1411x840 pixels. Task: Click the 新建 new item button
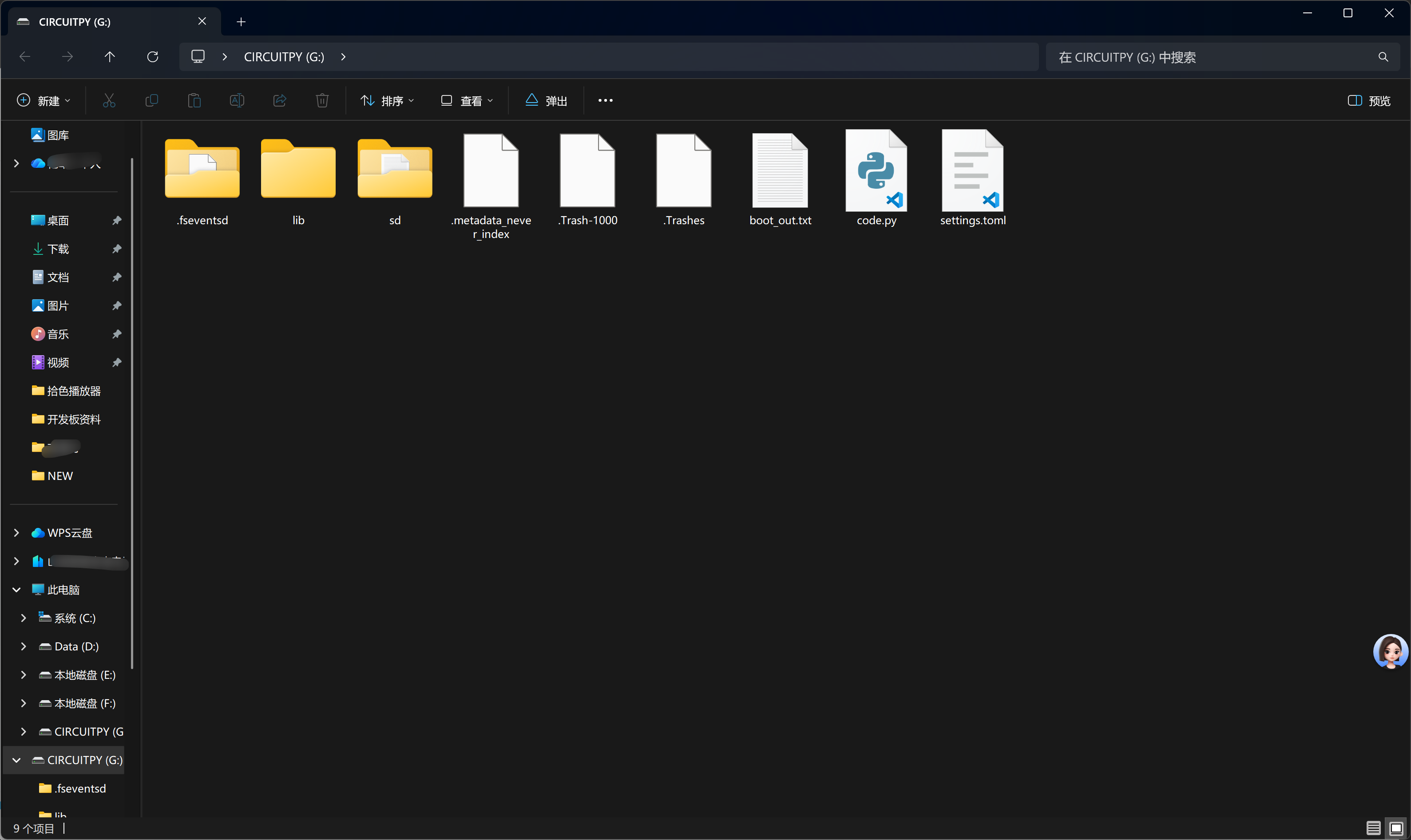coord(44,101)
